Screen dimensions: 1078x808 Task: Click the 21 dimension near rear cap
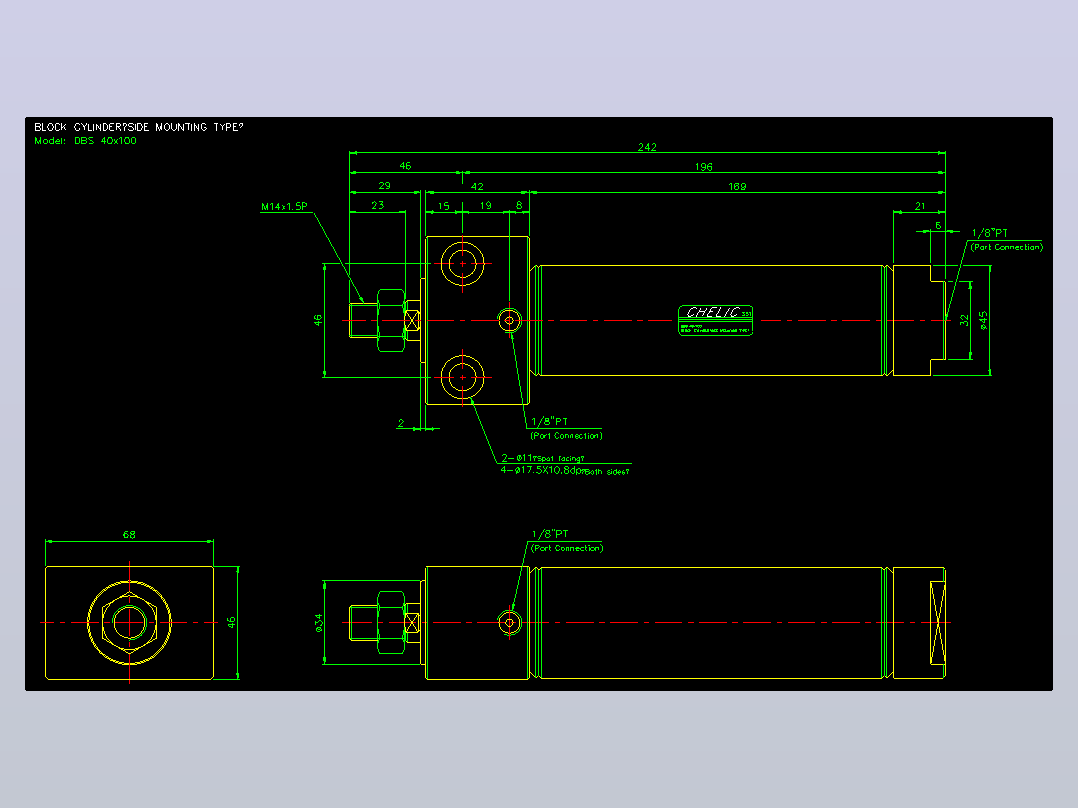click(920, 206)
